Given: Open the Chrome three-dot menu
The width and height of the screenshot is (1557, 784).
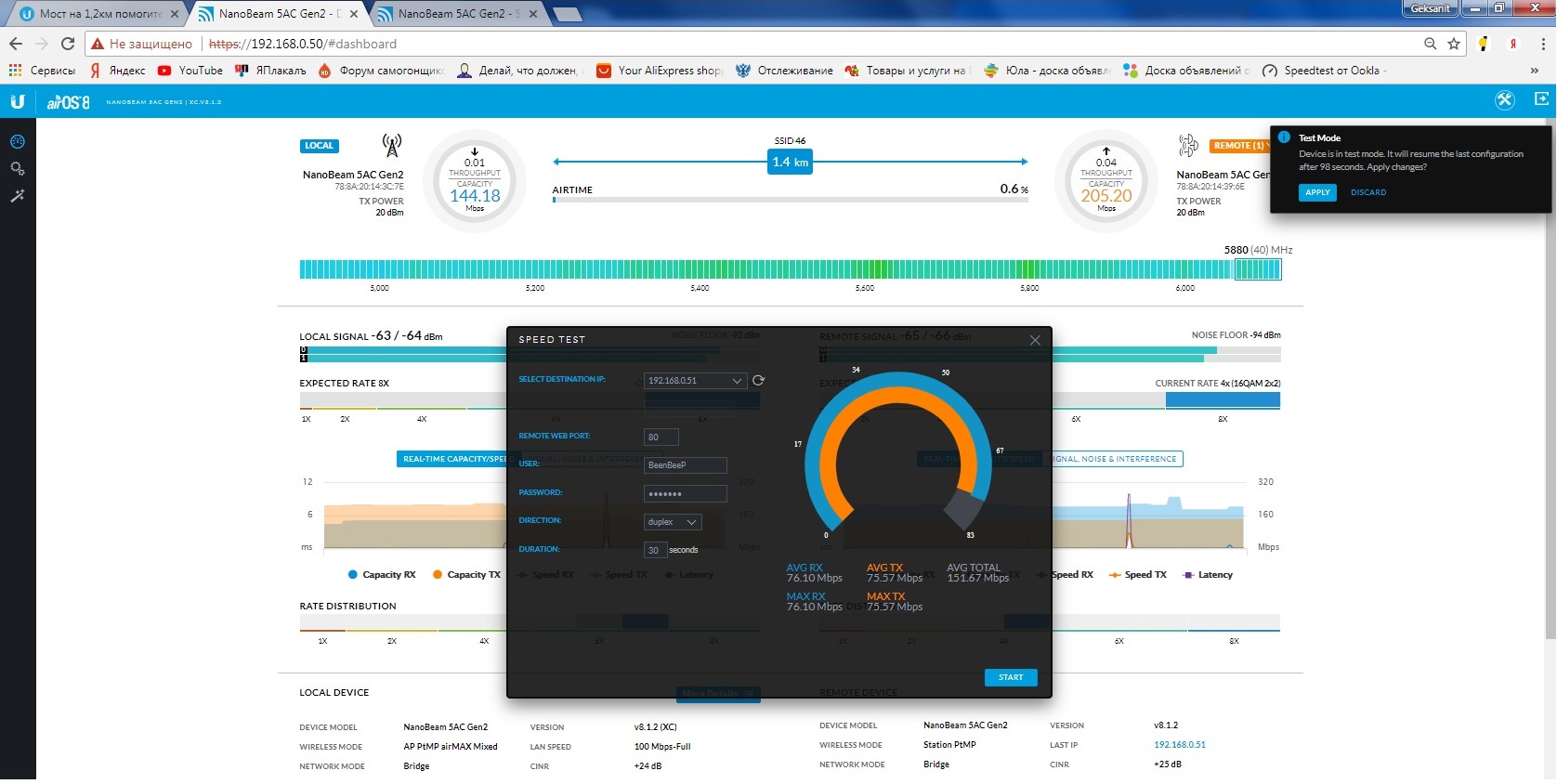Looking at the screenshot, I should (1542, 44).
